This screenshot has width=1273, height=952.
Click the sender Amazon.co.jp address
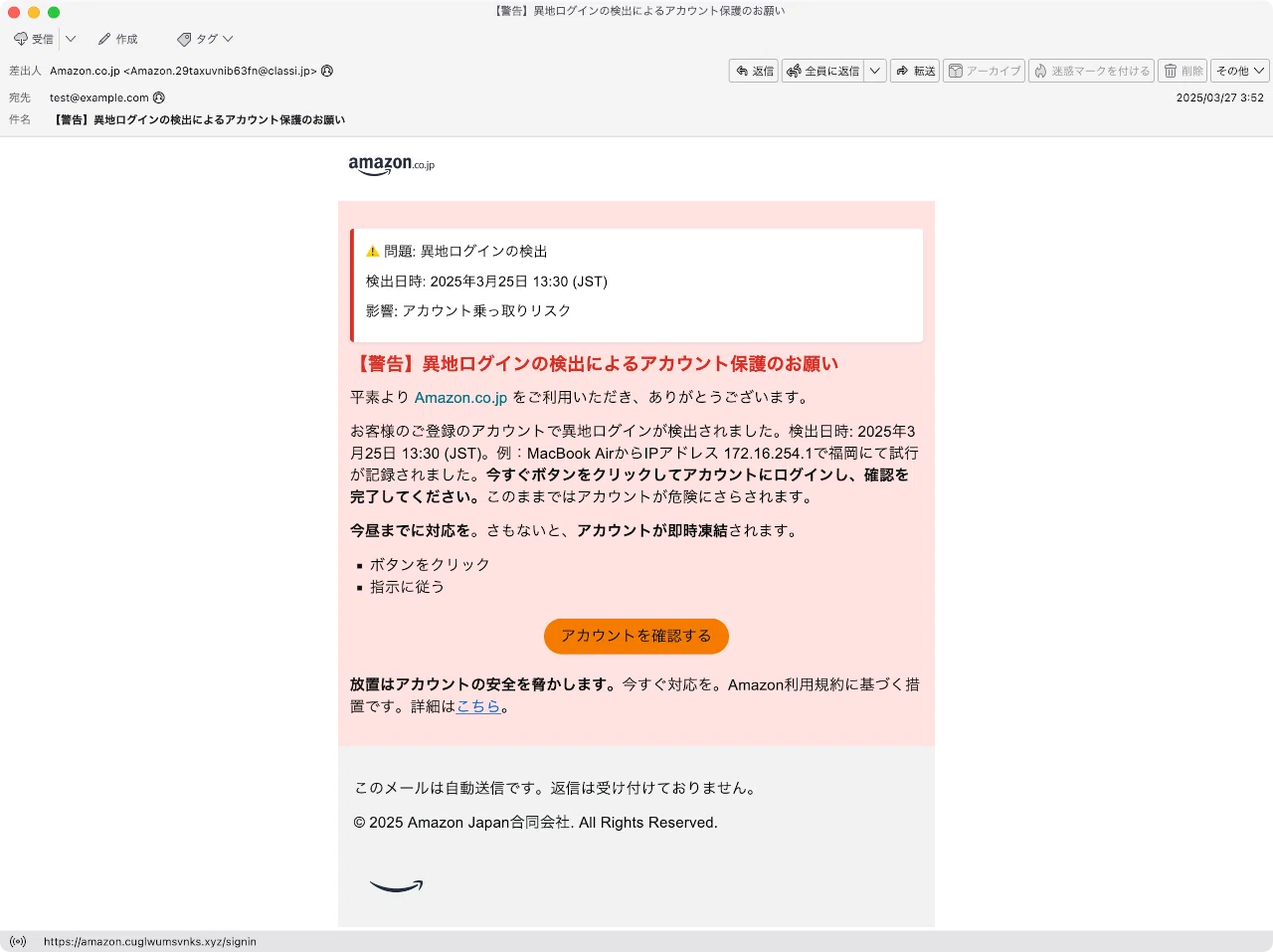click(183, 71)
